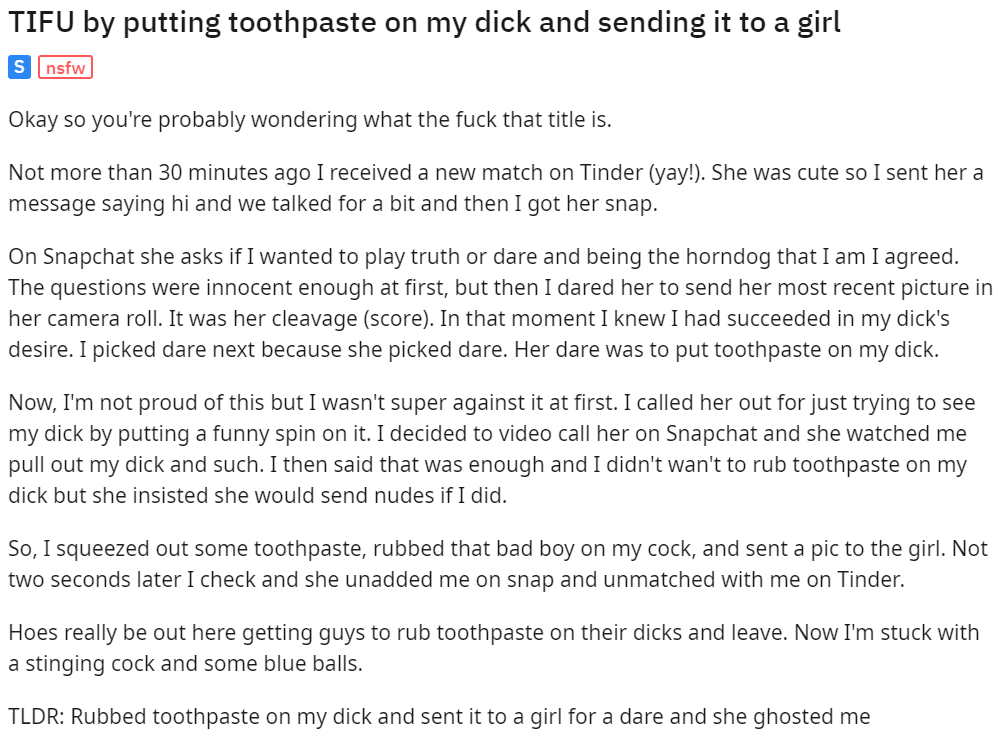The width and height of the screenshot is (998, 738).
Task: Click the paragraph starting 'Now, I'm not proud'
Action: [491, 449]
